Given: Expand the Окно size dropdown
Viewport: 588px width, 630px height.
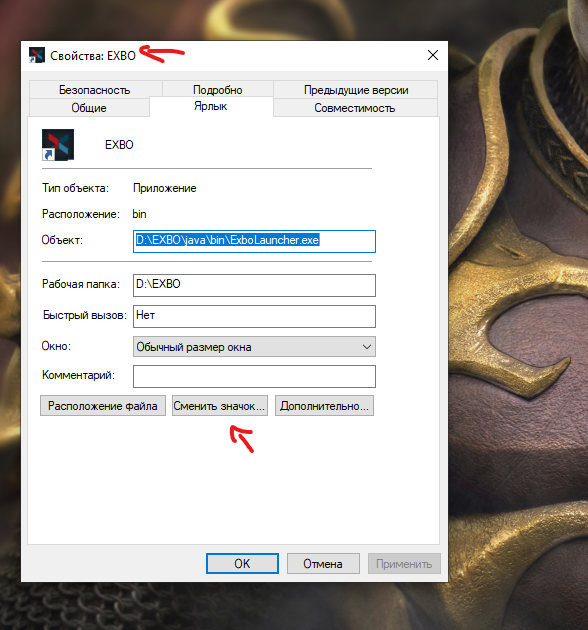Looking at the screenshot, I should pyautogui.click(x=254, y=347).
